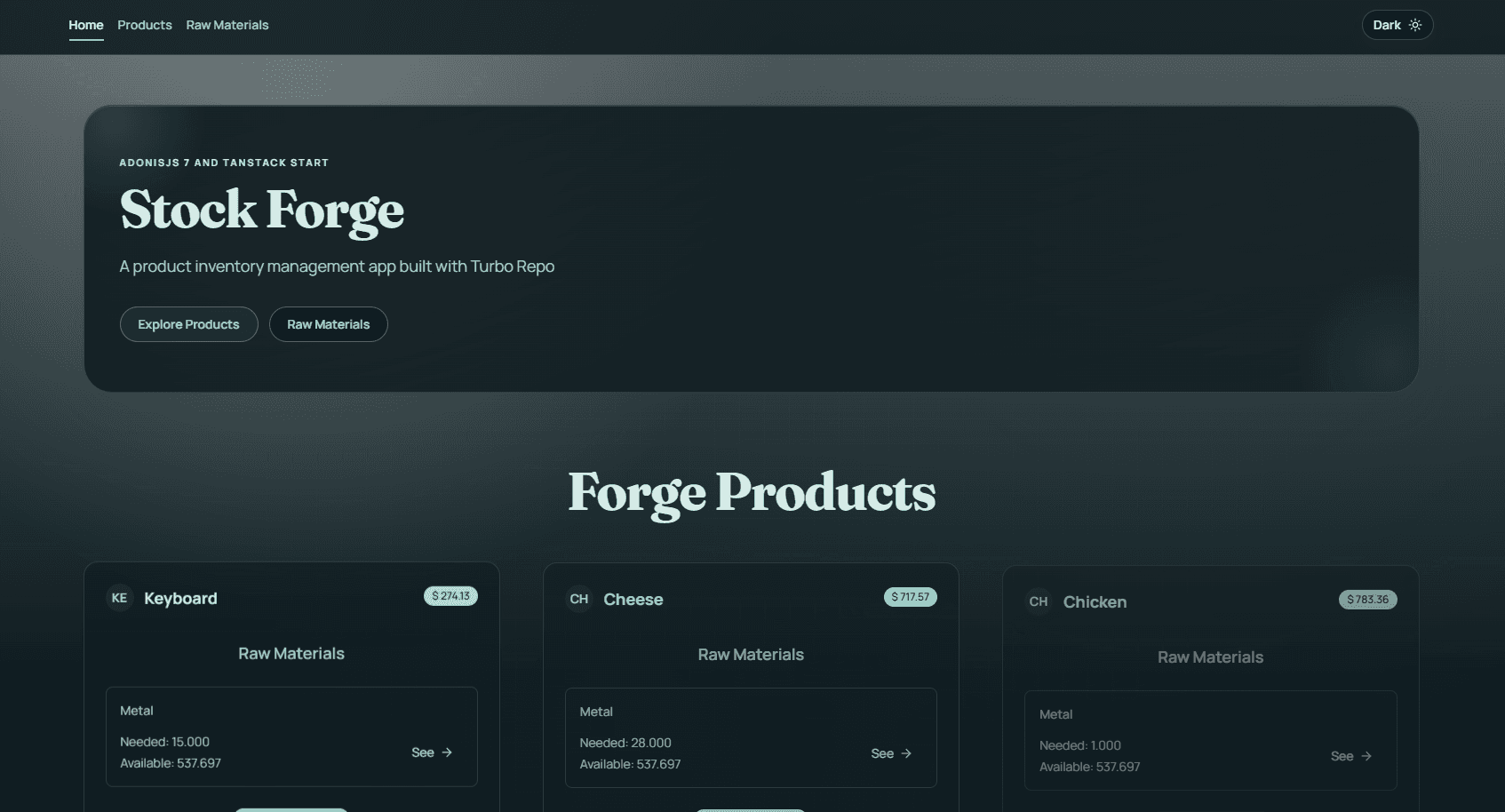Image resolution: width=1505 pixels, height=812 pixels.
Task: Open the Products page from the navigation
Action: pos(144,25)
